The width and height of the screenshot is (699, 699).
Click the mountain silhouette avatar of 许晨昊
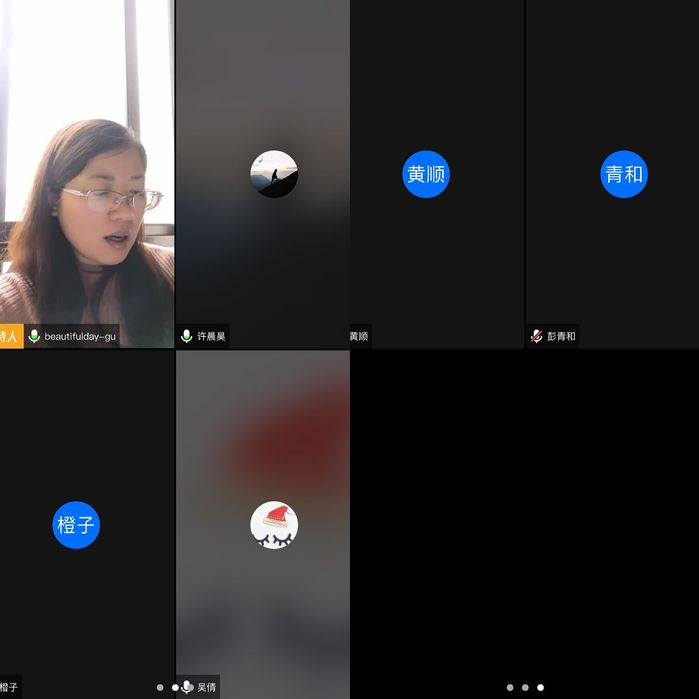pos(274,174)
